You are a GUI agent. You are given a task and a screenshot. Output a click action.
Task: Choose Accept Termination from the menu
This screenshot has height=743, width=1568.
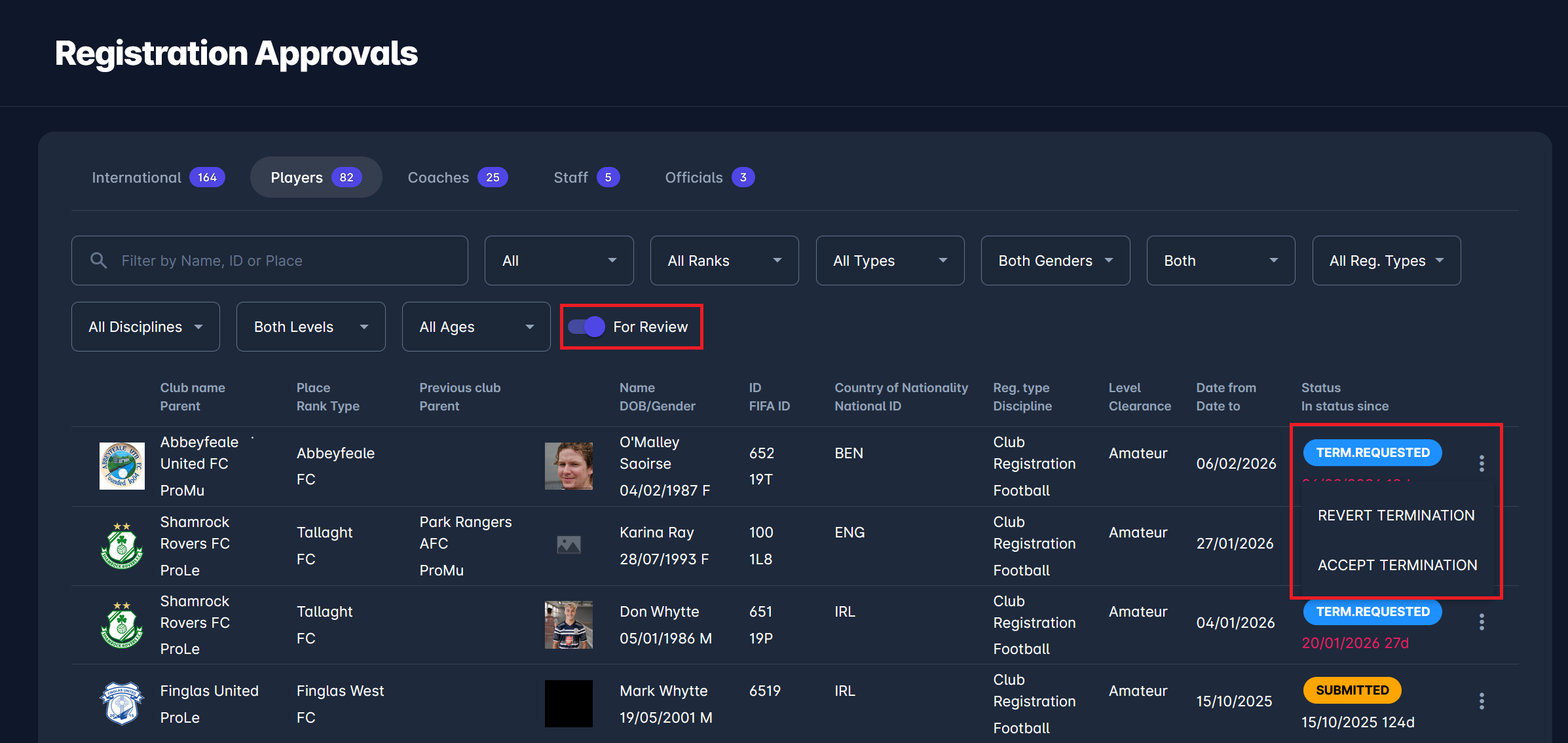point(1397,565)
